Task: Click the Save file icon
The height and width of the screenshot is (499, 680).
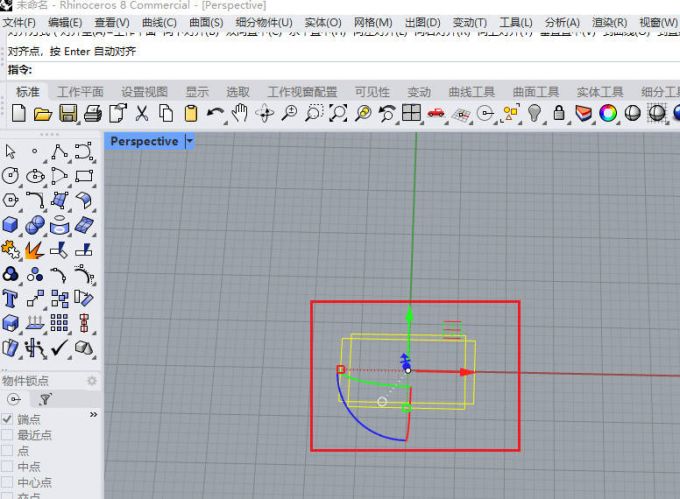Action: point(68,114)
